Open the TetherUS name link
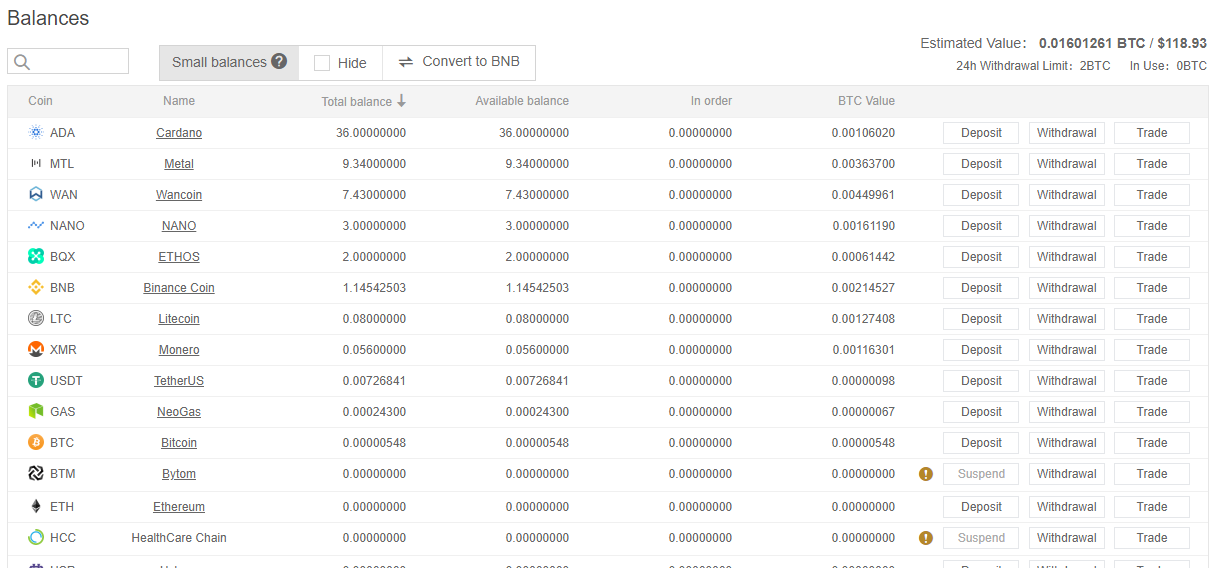The image size is (1227, 568). 179,381
